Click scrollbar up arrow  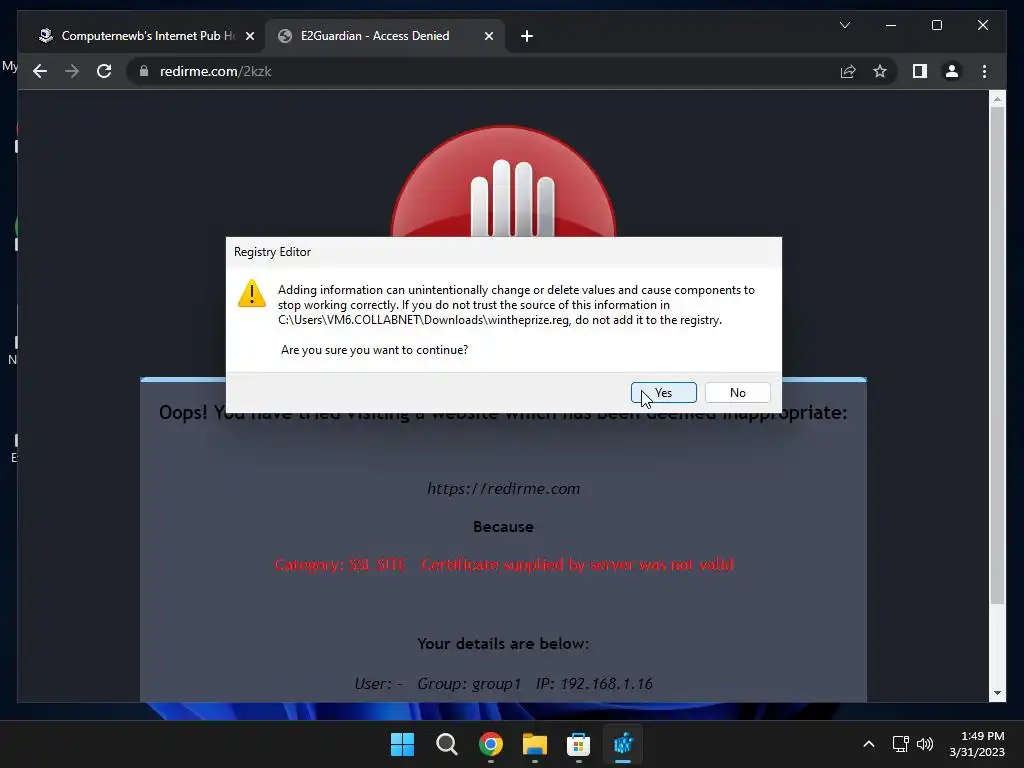[x=997, y=99]
